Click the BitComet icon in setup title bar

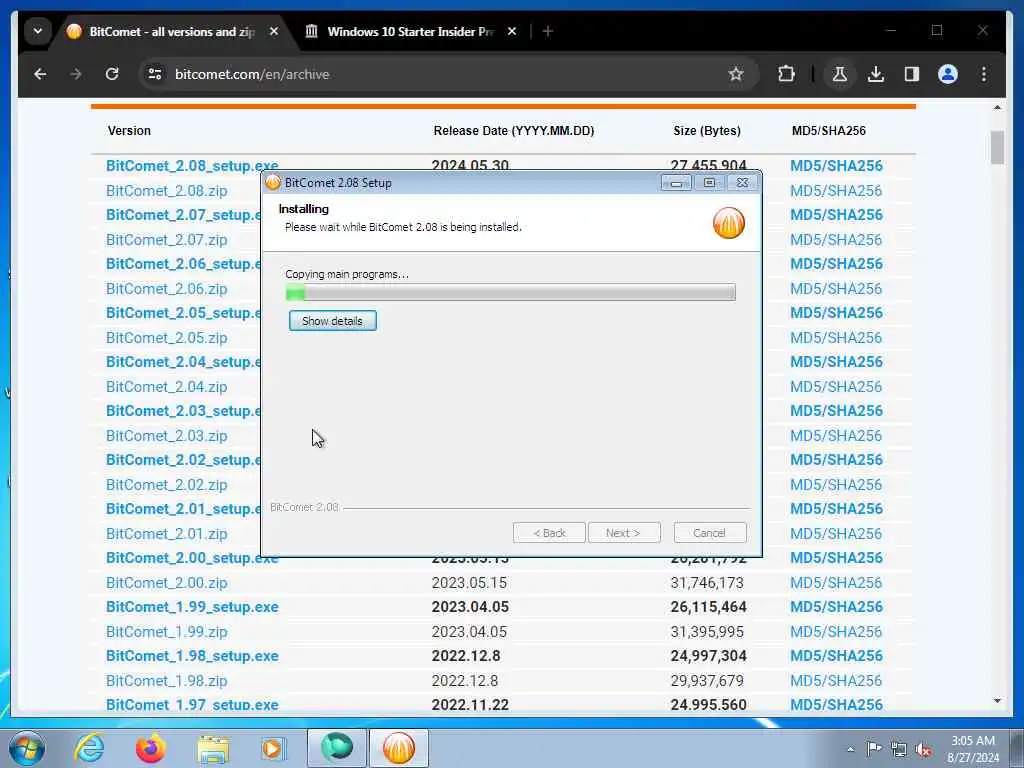coord(273,183)
